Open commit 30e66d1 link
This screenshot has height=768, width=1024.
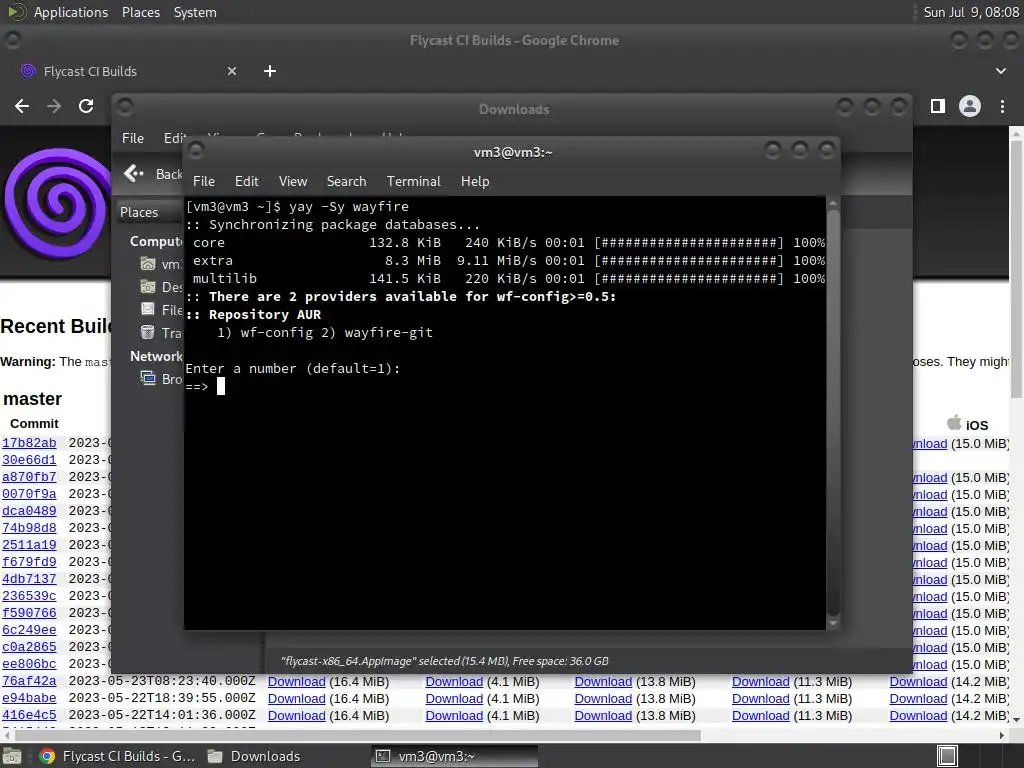tap(29, 460)
